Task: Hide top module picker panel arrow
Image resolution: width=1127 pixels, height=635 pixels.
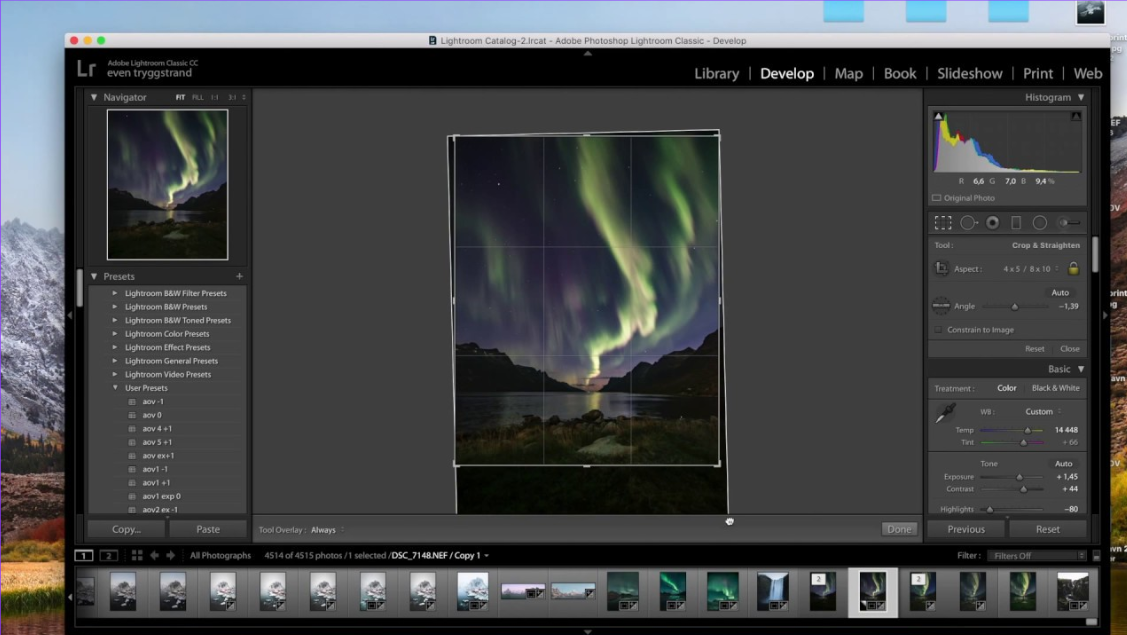Action: coord(587,53)
